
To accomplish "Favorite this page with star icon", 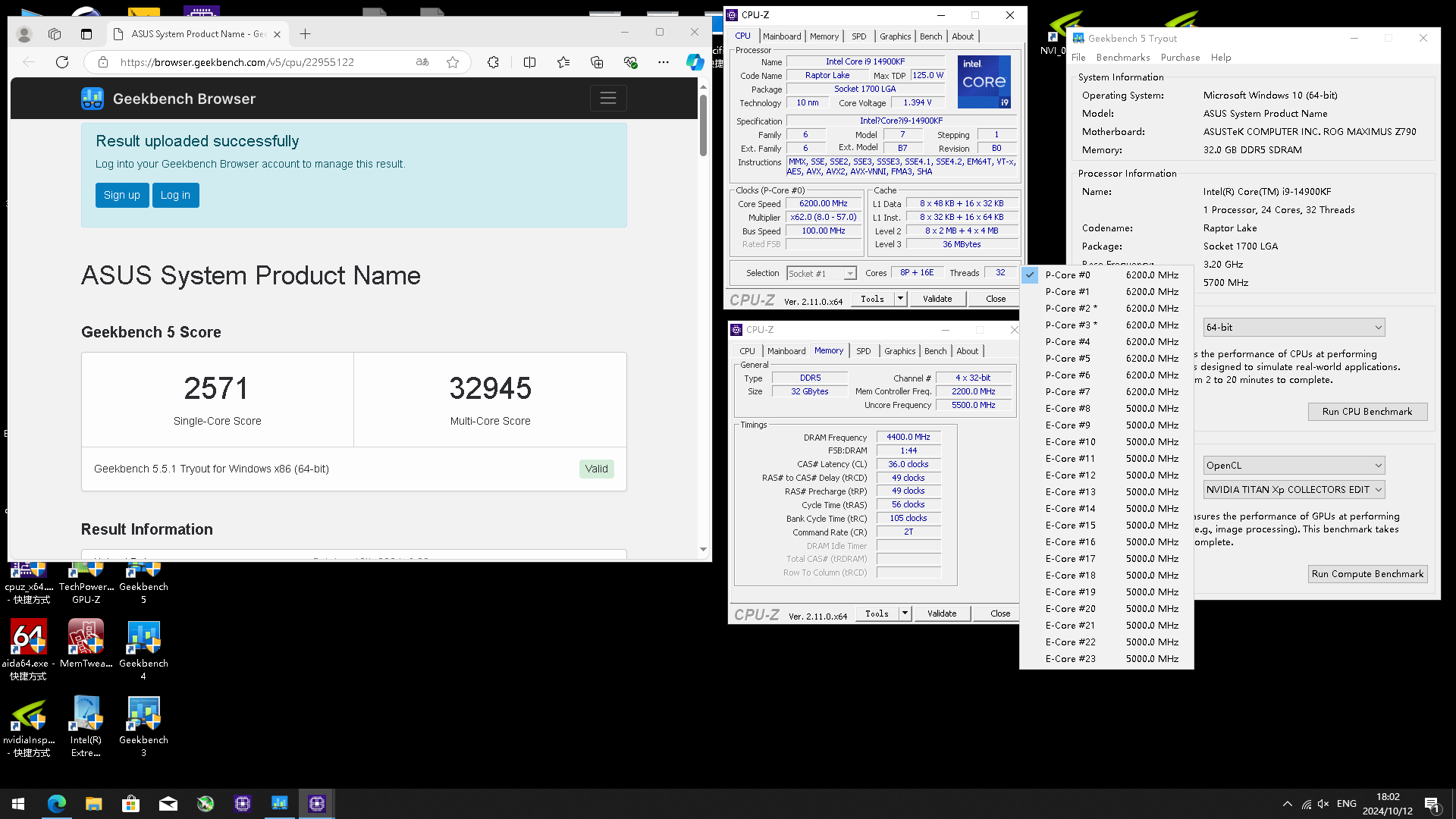I will coord(453,62).
